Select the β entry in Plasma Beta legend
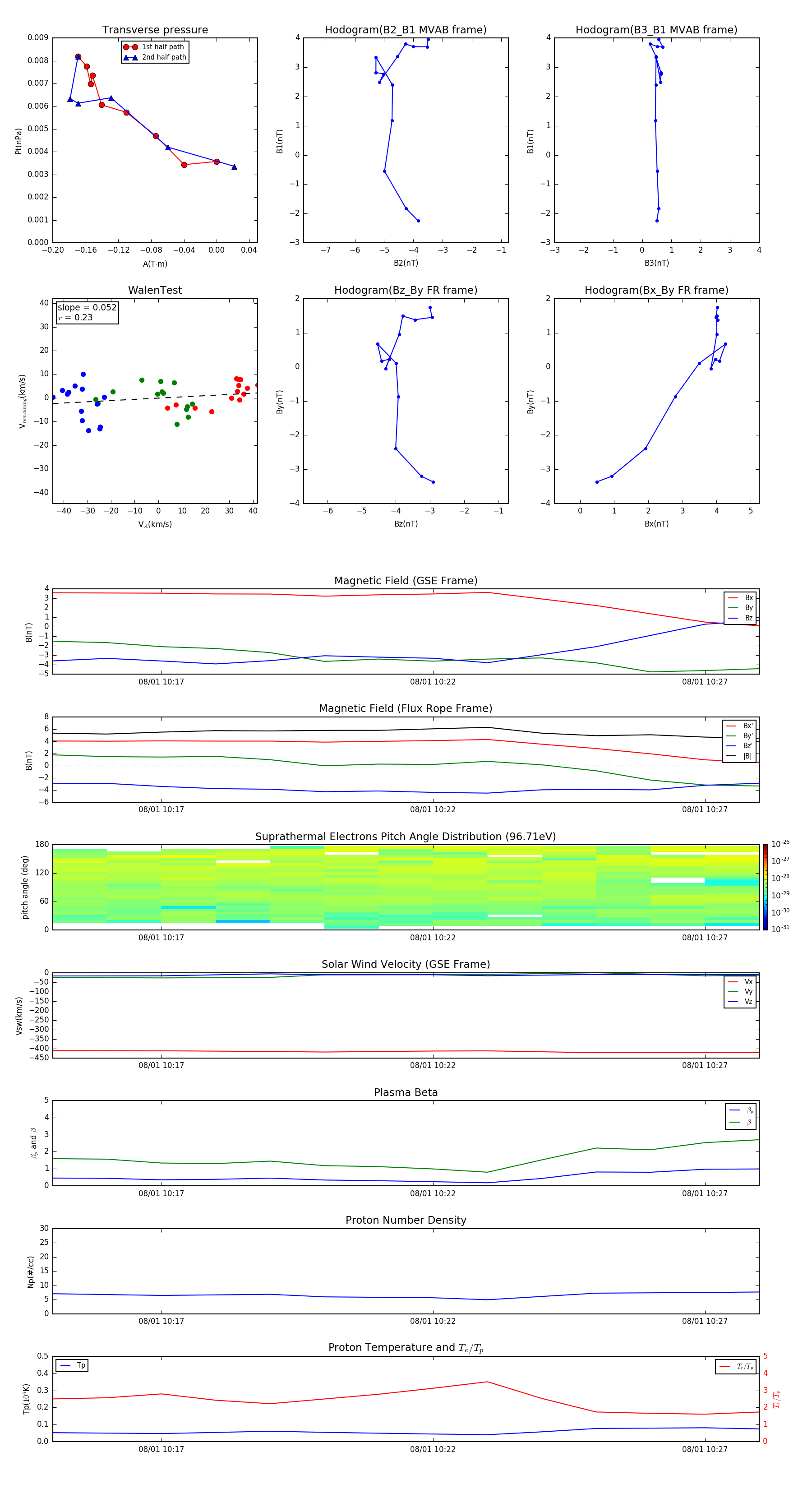The height and width of the screenshot is (1489, 812). pyautogui.click(x=741, y=1123)
